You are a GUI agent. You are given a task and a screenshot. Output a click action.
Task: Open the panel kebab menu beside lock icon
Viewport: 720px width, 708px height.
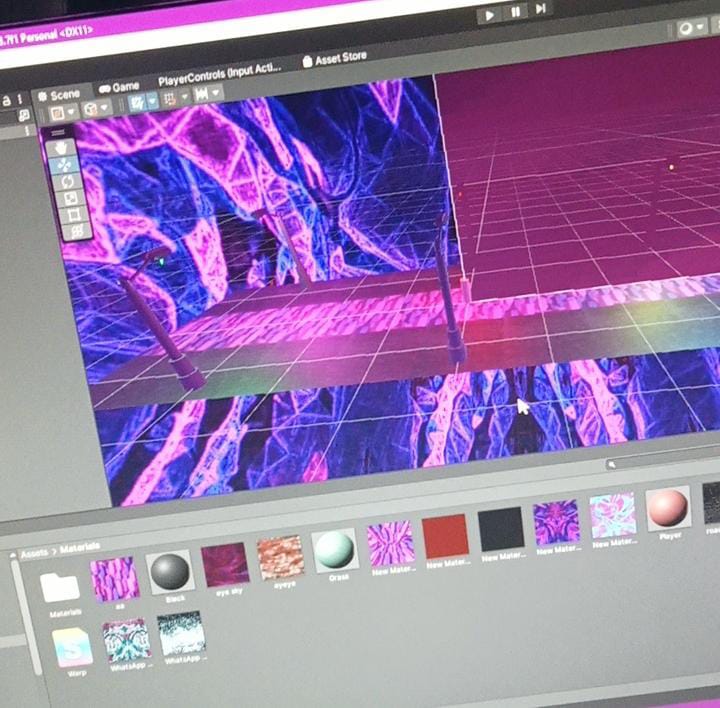coord(20,99)
